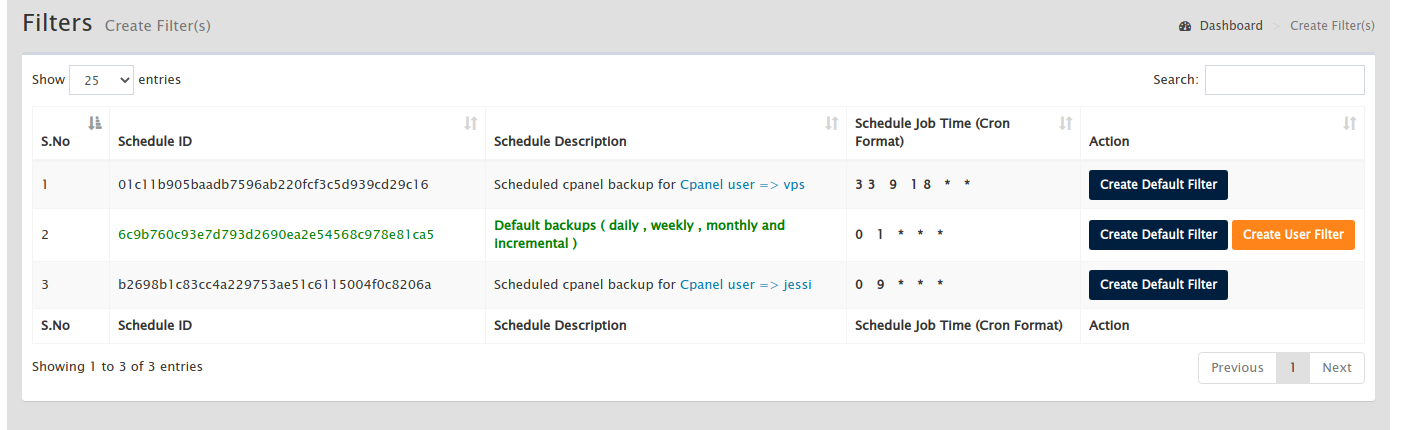Sort table by S.No sort icon

[x=95, y=123]
